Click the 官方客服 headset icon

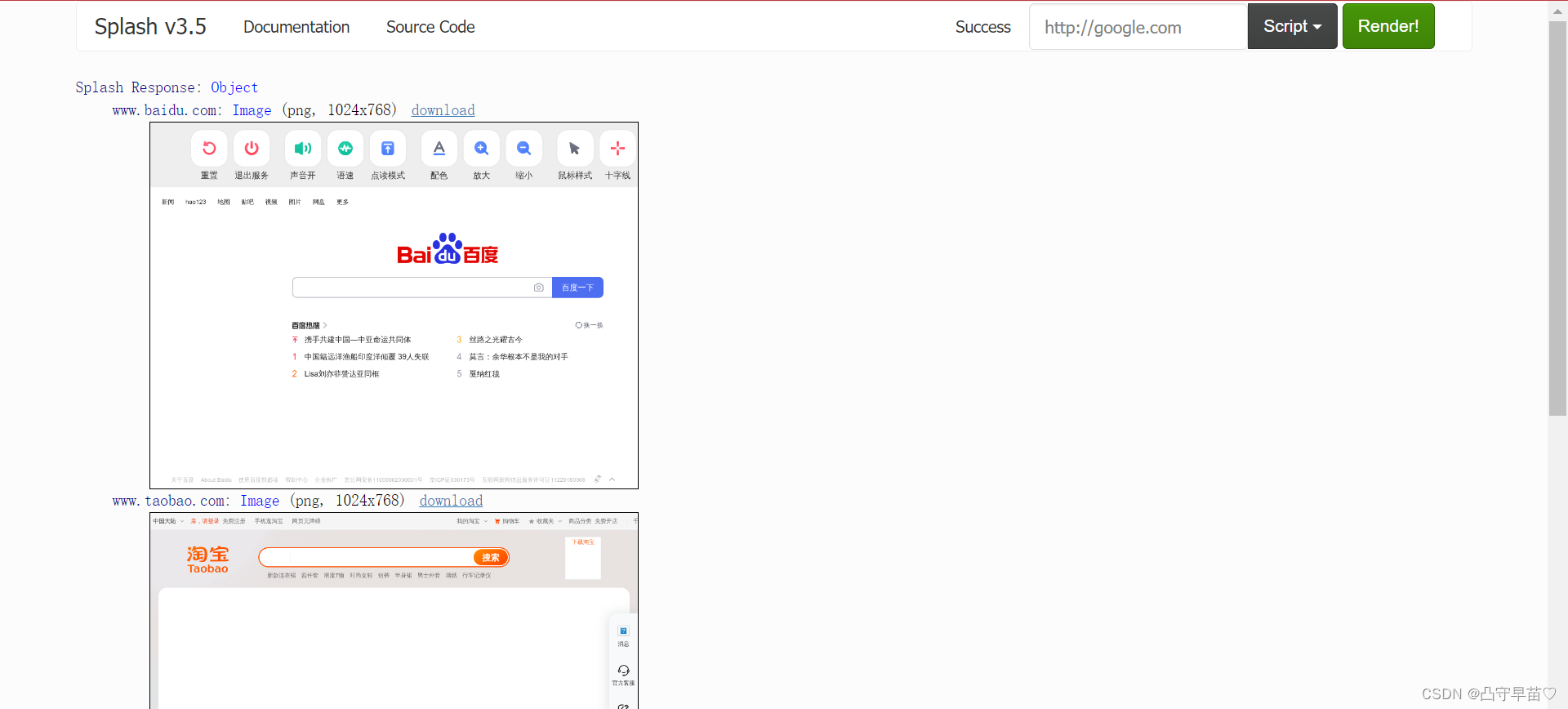623,671
